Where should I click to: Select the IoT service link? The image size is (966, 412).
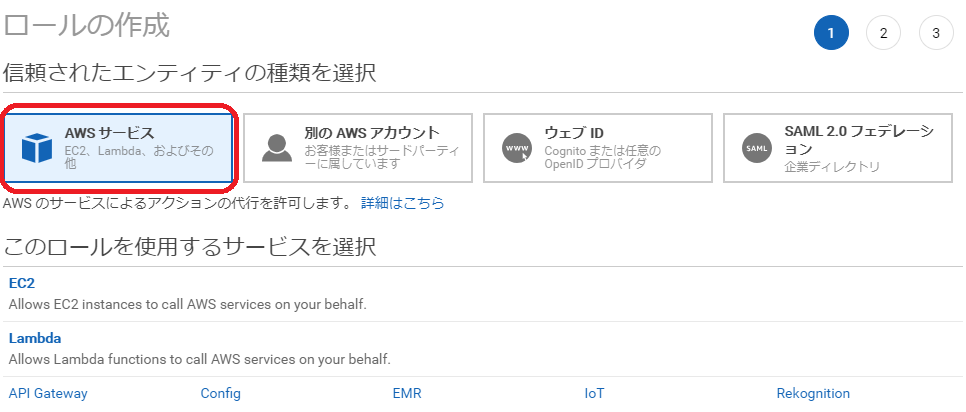click(x=595, y=393)
